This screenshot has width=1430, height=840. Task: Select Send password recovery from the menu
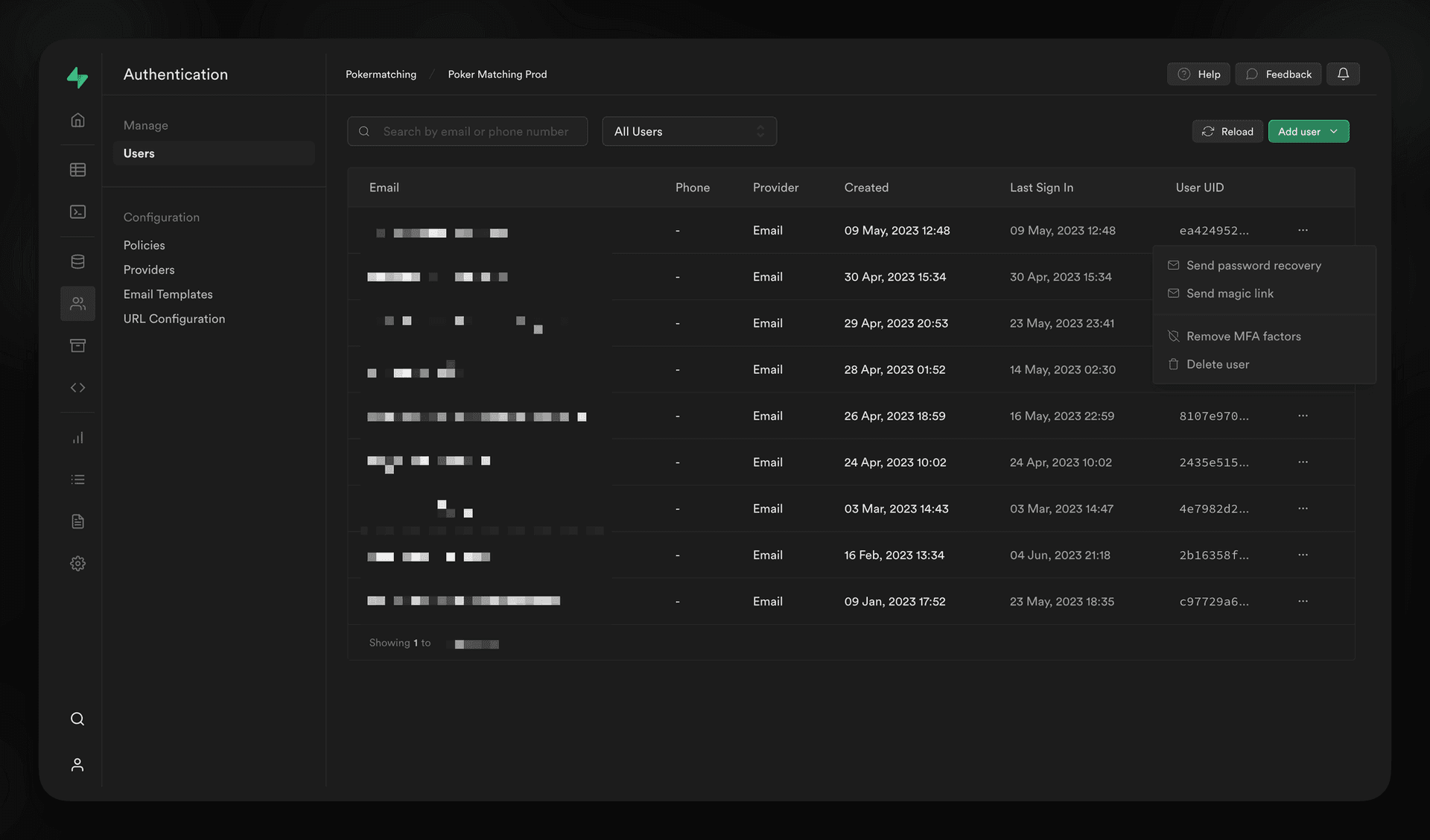[1253, 266]
